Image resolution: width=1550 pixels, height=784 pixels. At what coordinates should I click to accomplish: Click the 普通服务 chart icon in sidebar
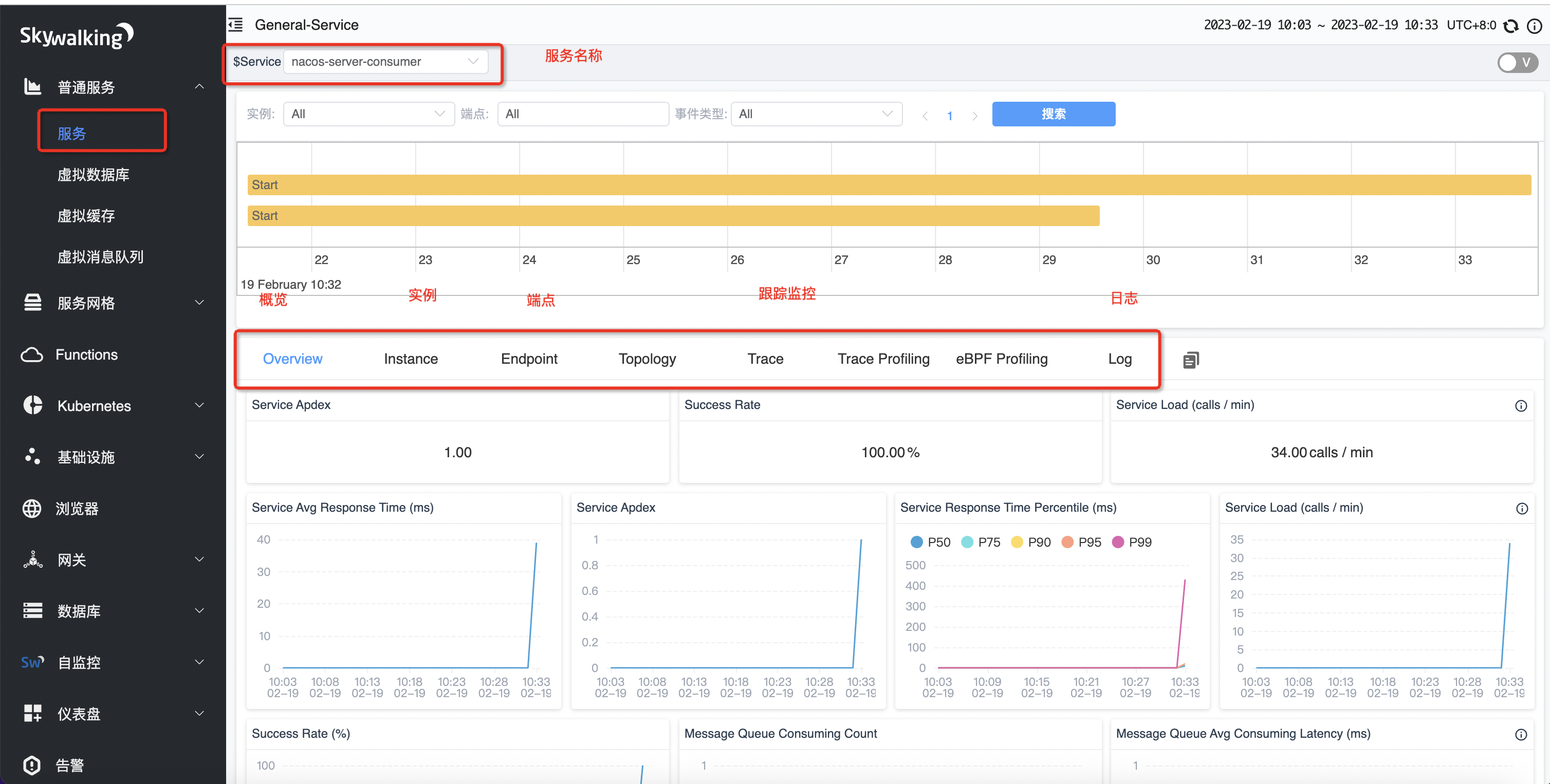(32, 87)
